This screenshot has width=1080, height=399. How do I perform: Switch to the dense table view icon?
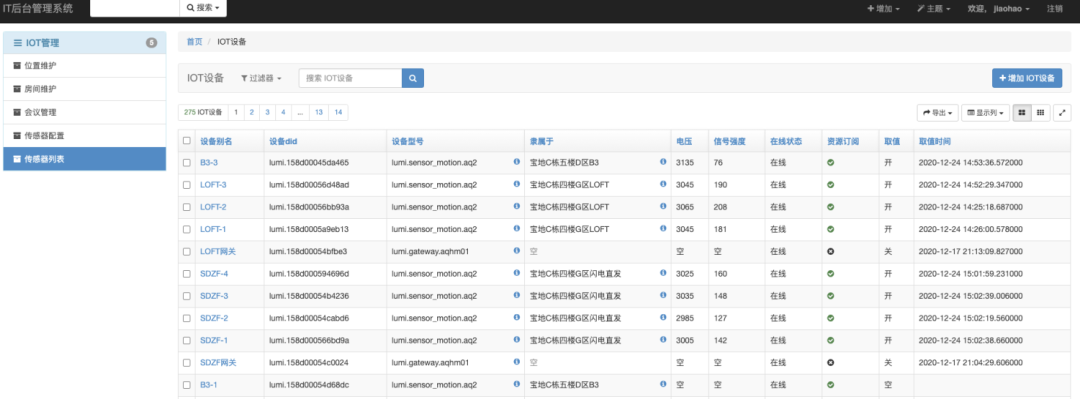(x=1041, y=112)
